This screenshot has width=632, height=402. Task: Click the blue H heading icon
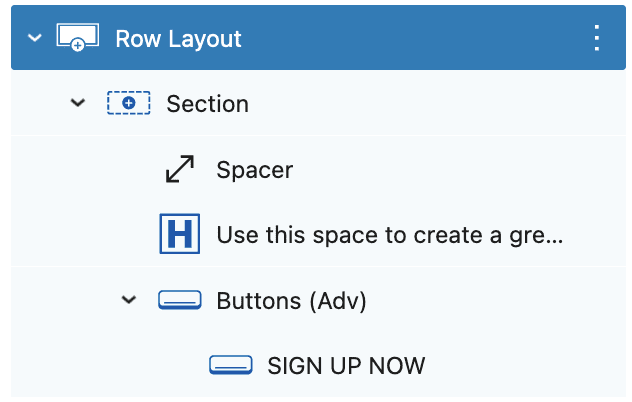[x=180, y=234]
